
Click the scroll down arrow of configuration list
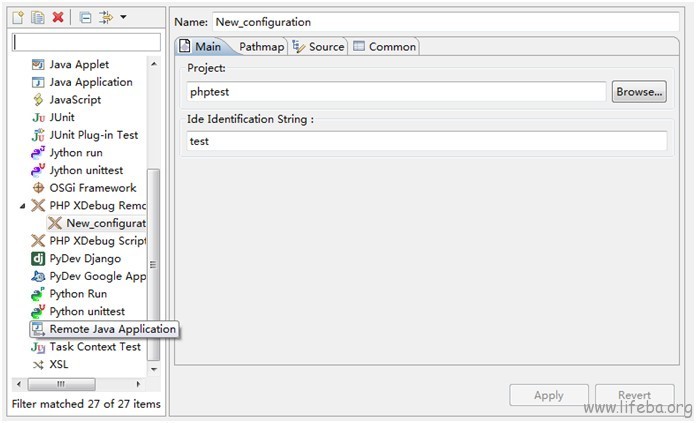pos(153,368)
